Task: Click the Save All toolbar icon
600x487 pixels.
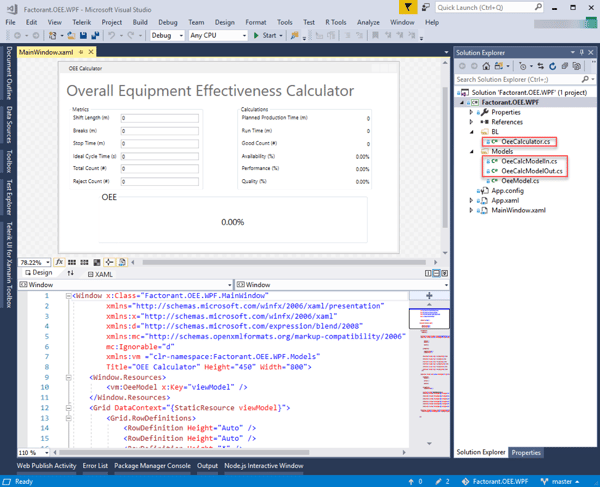Action: (95, 36)
